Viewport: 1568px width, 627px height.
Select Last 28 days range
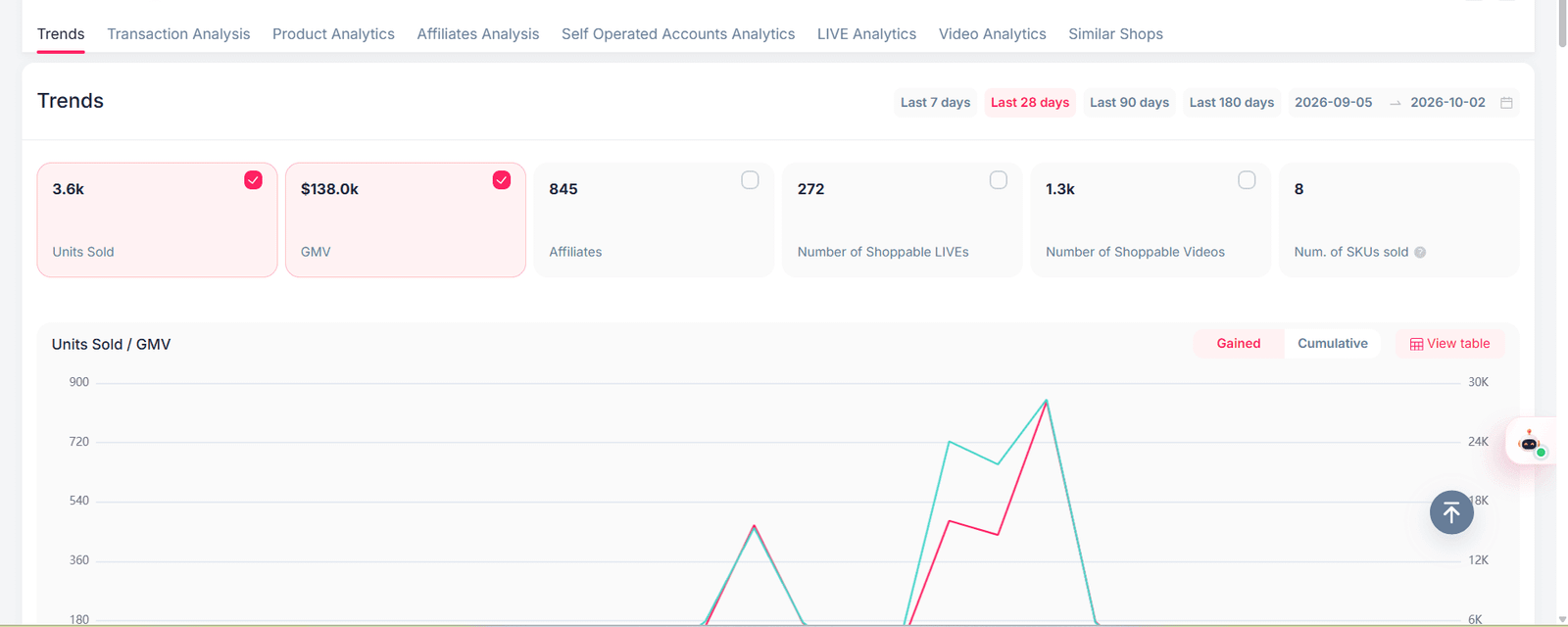point(1030,102)
